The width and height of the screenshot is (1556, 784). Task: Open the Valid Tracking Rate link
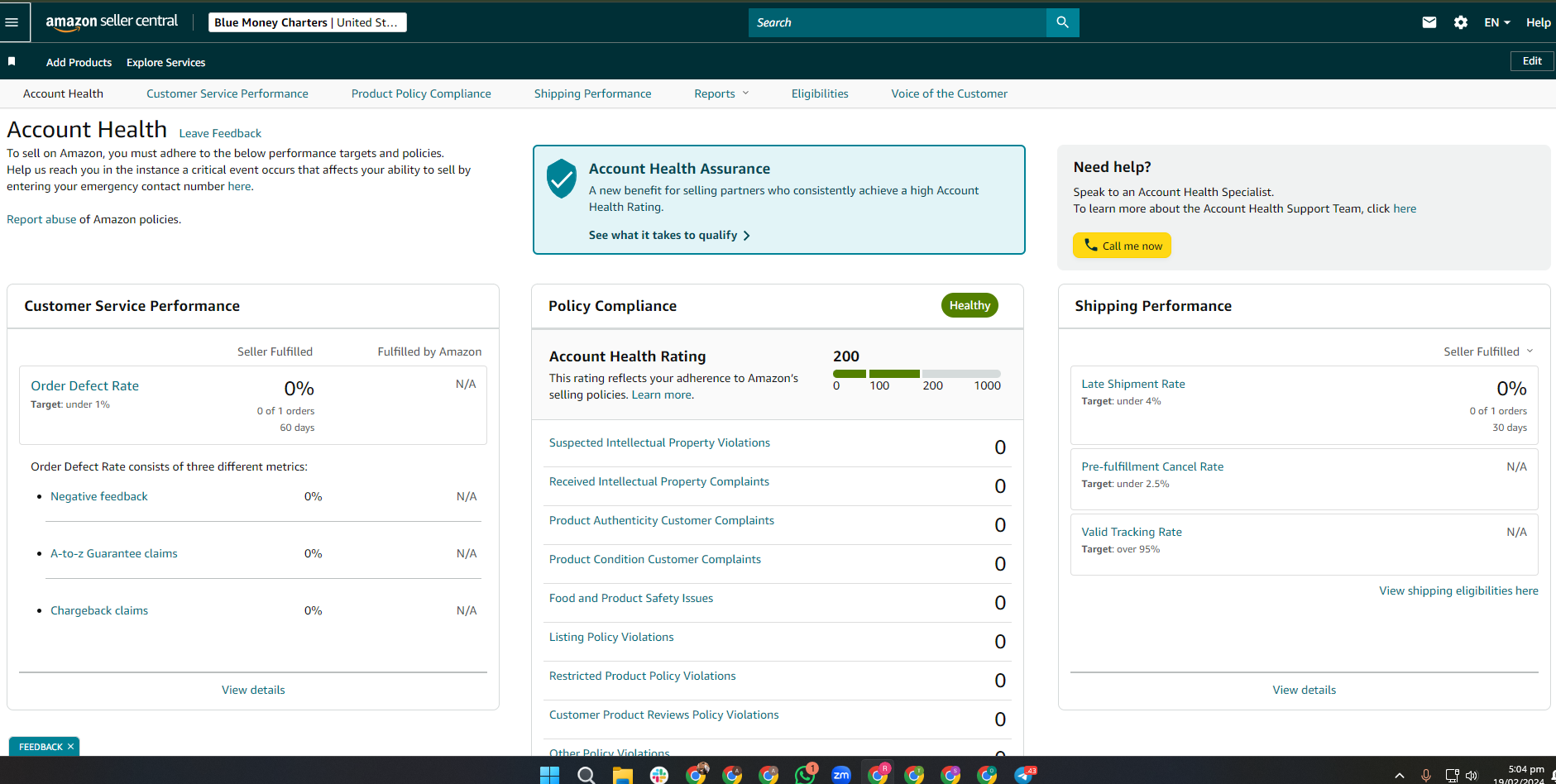(x=1132, y=532)
